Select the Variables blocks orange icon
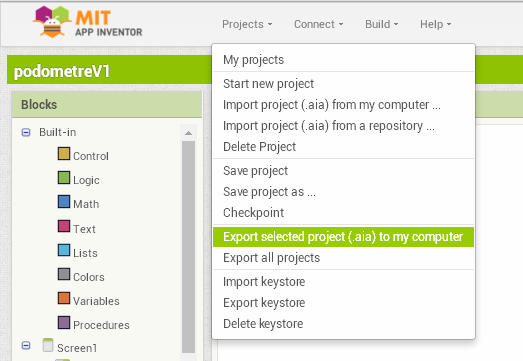 point(64,298)
